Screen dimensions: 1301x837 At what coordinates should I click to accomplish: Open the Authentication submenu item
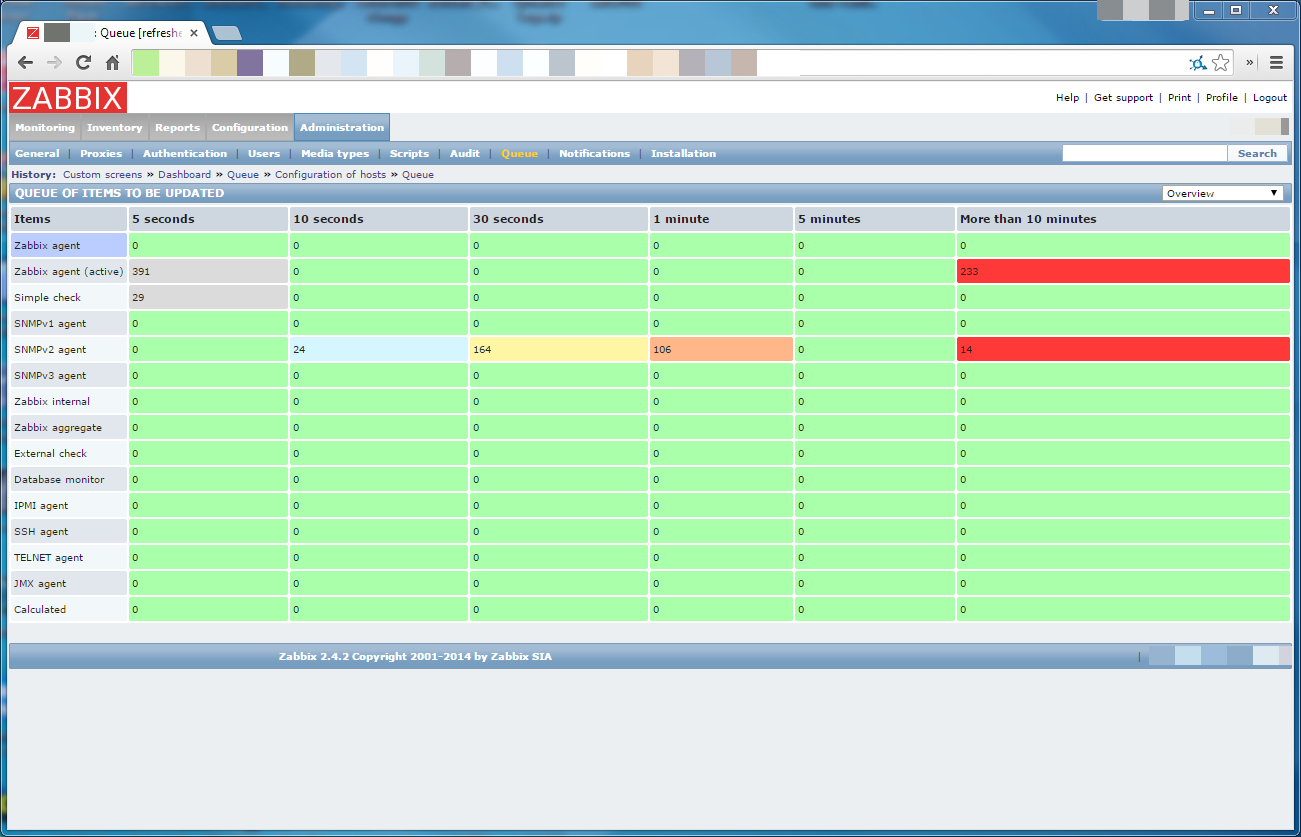185,154
